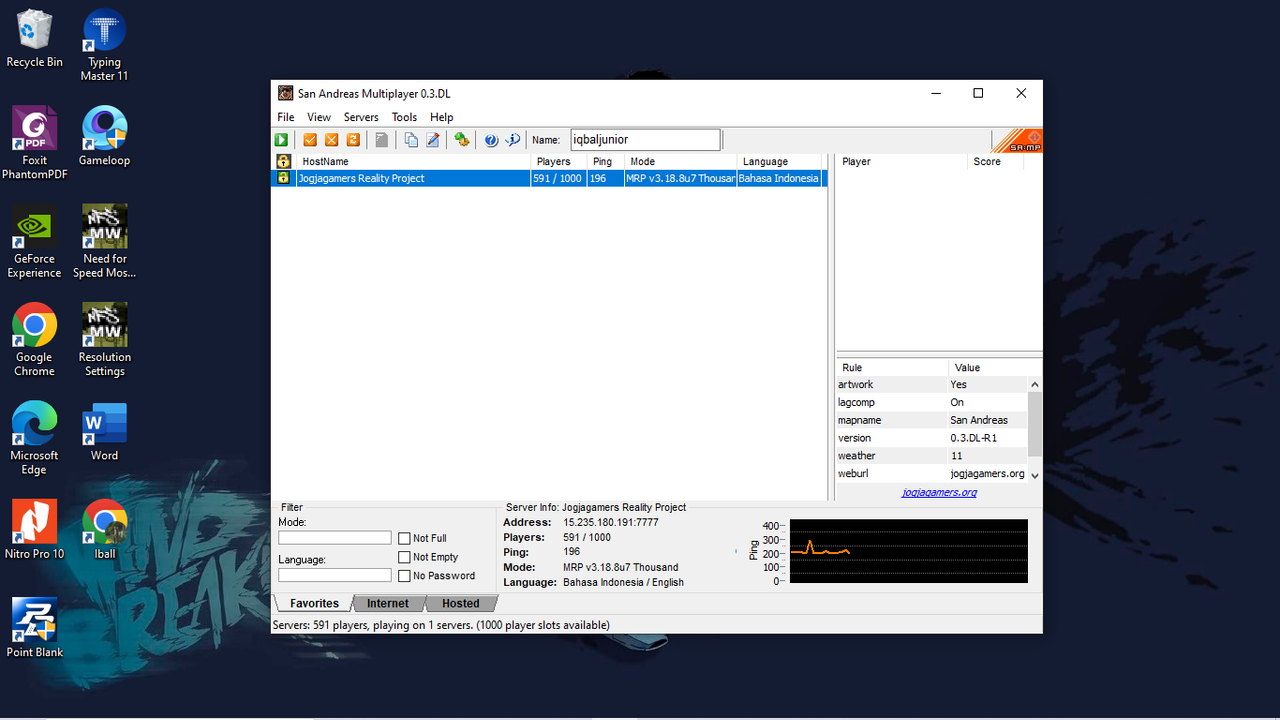1280x720 pixels.
Task: Enable the No Password filter checkbox
Action: point(404,576)
